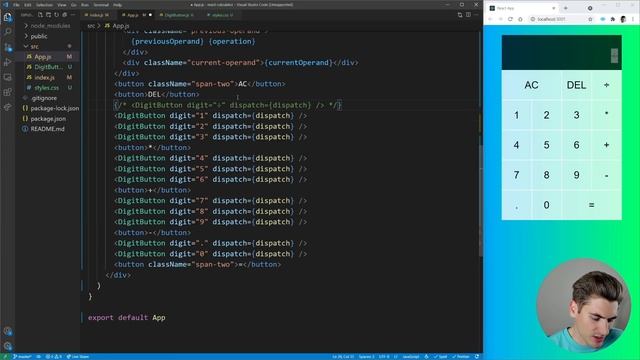Viewport: 640px width, 360px height.
Task: Open the Extensions view
Action: point(8,92)
